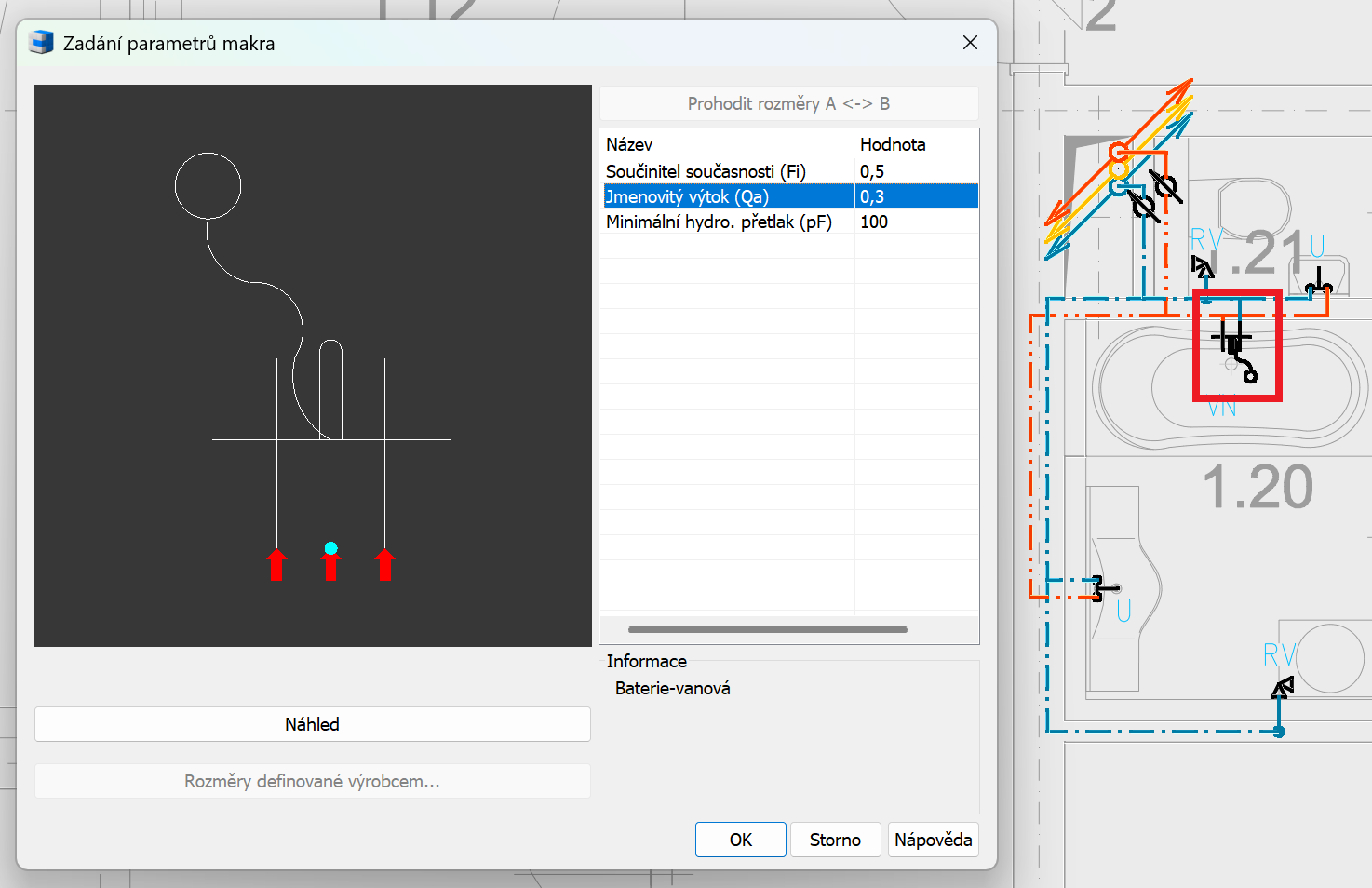Select the Minimální hydro. přetlak (pF) row
Viewport: 1372px width, 888px height.
coord(788,222)
